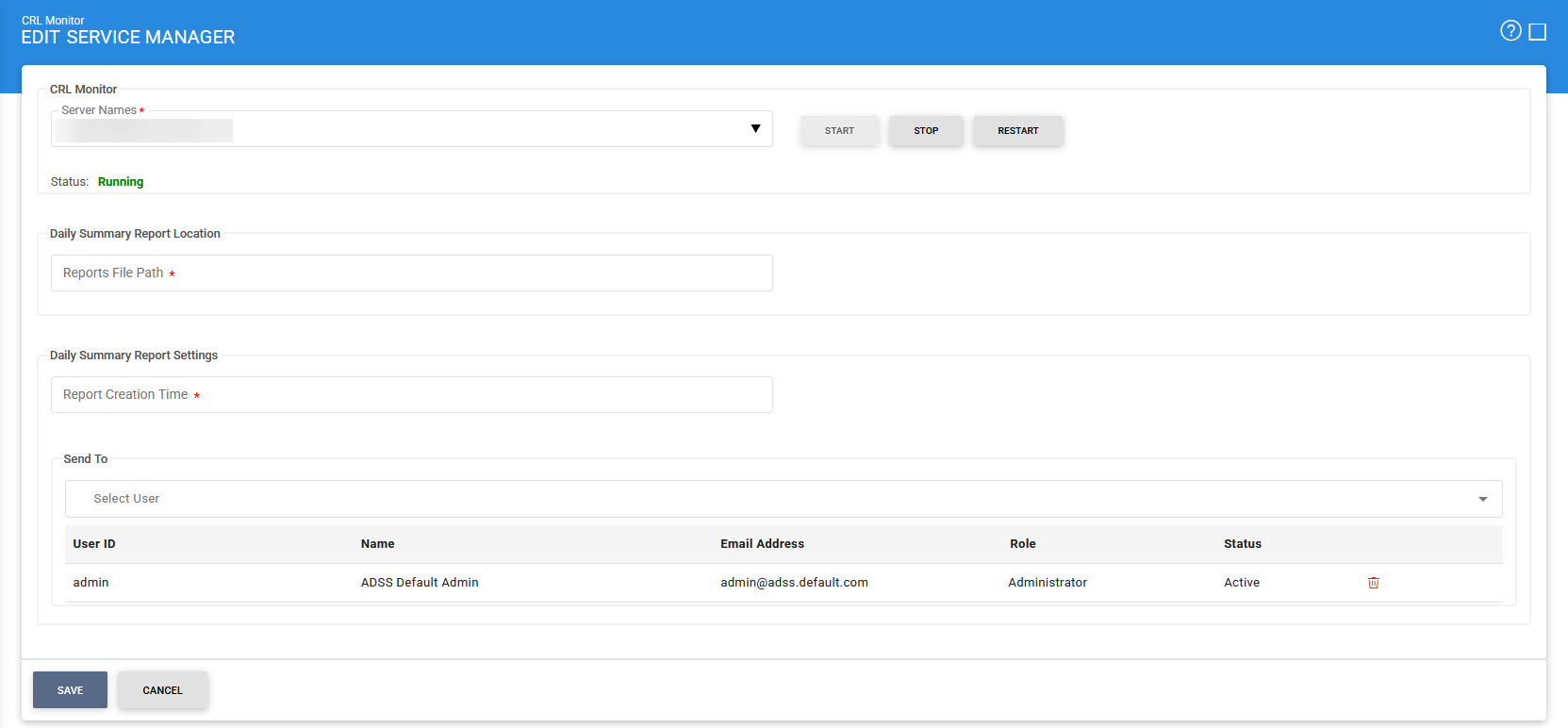1568x728 pixels.
Task: Click the ADSS Default Admin name cell
Action: point(420,583)
